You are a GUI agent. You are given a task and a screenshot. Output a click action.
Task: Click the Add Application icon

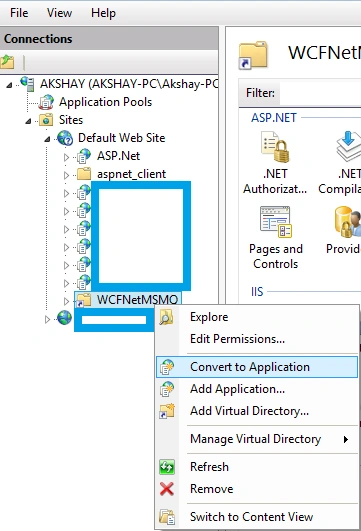pyautogui.click(x=167, y=389)
